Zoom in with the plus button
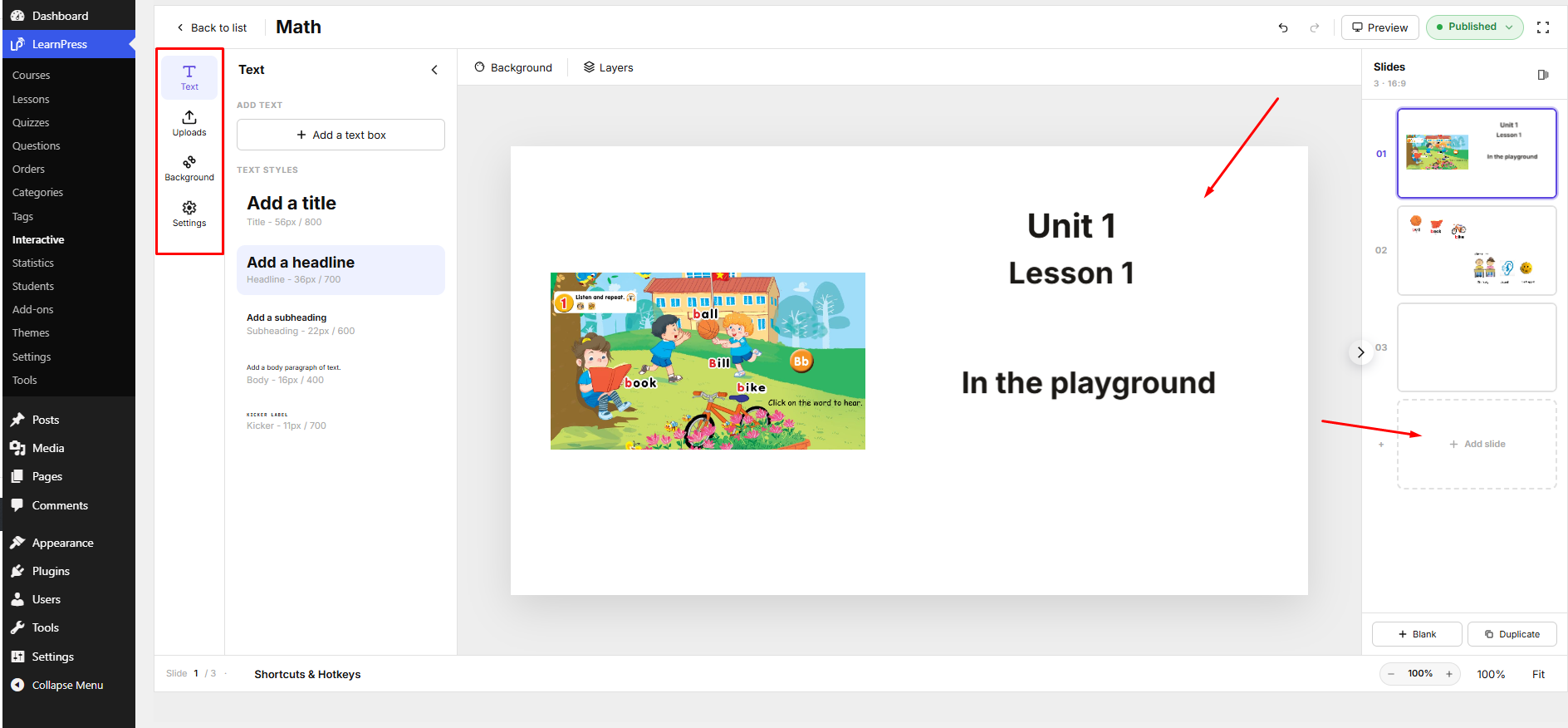Viewport: 1568px width, 728px height. (x=1449, y=674)
